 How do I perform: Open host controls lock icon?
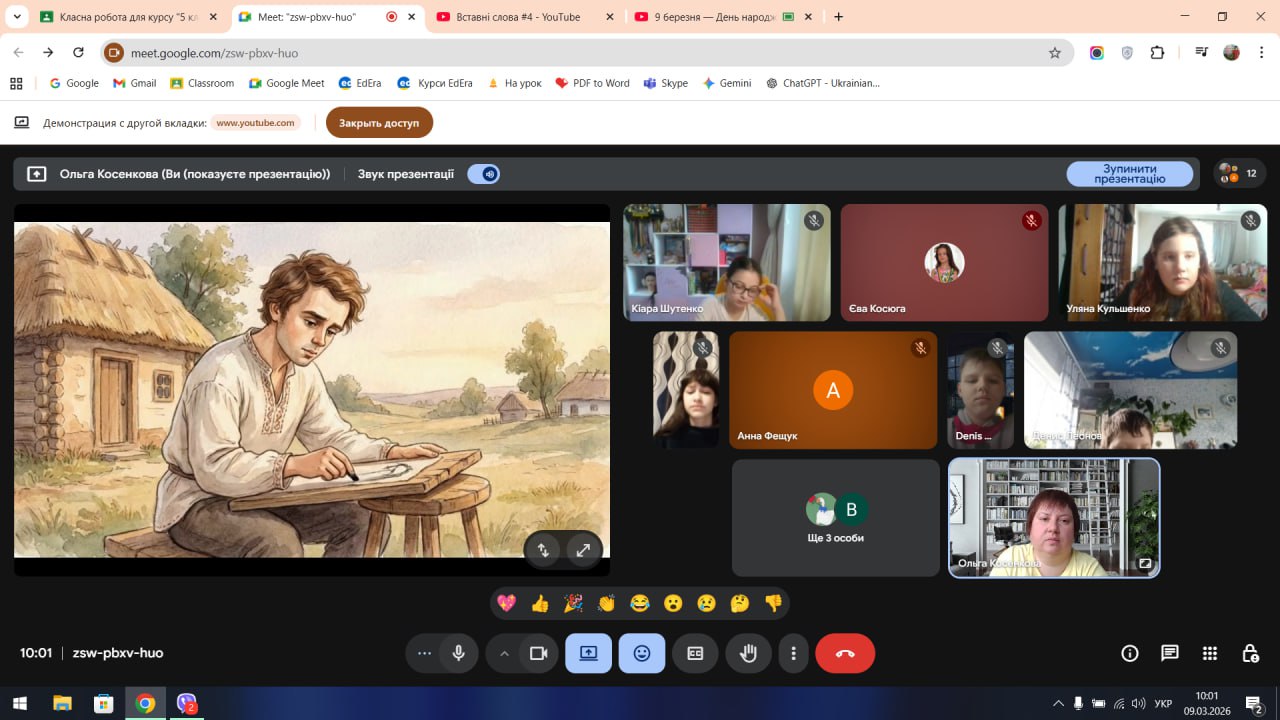pyautogui.click(x=1250, y=653)
